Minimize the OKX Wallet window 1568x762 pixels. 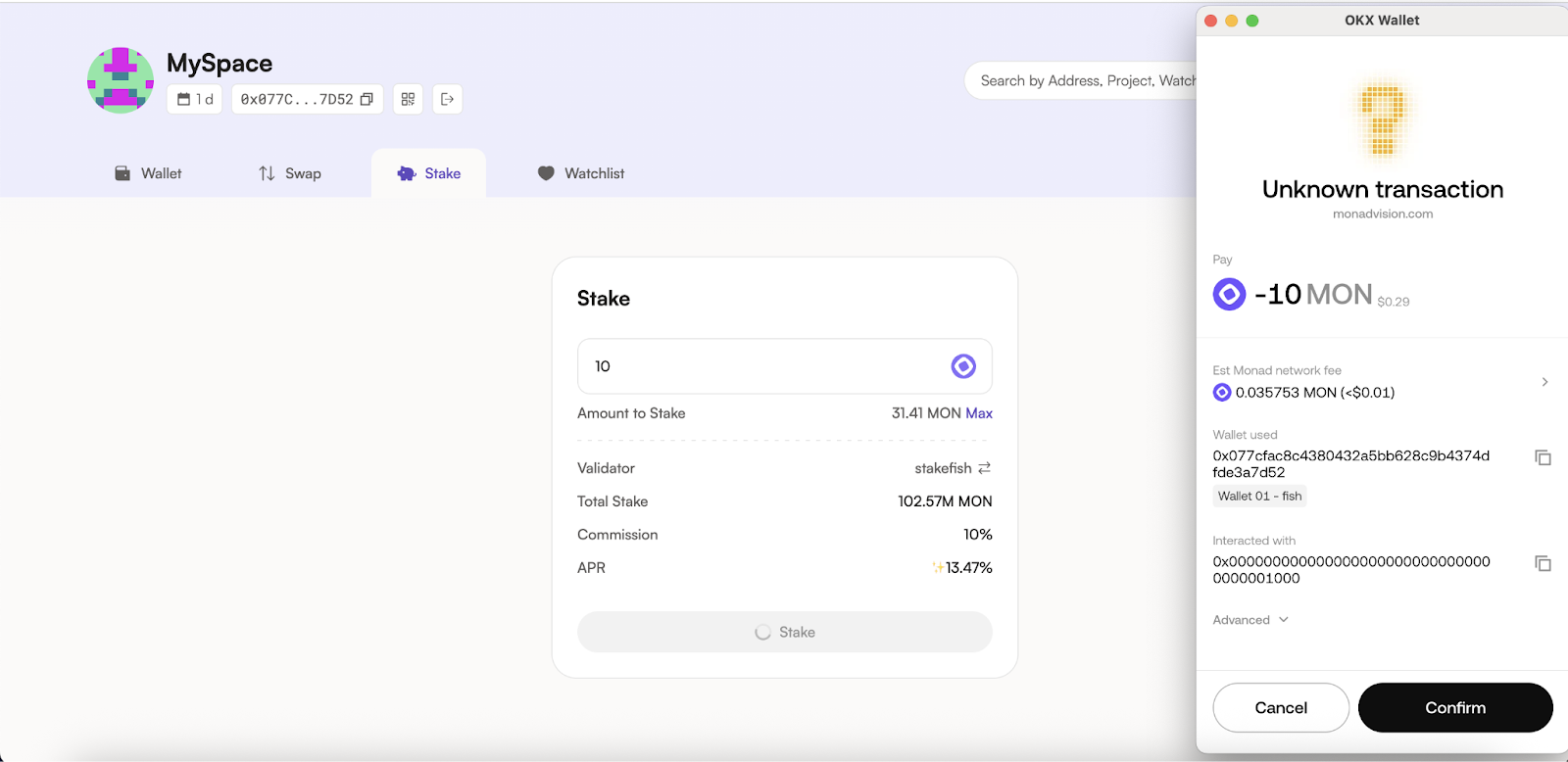[x=1232, y=21]
